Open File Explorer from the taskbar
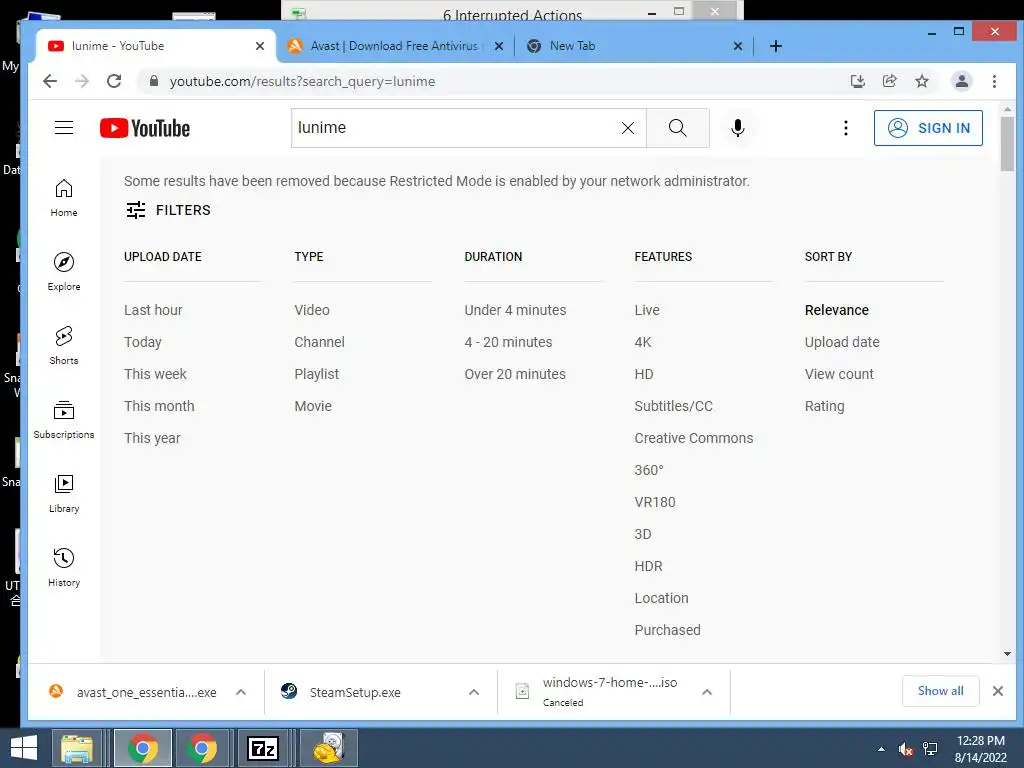Image resolution: width=1024 pixels, height=768 pixels. pyautogui.click(x=77, y=748)
